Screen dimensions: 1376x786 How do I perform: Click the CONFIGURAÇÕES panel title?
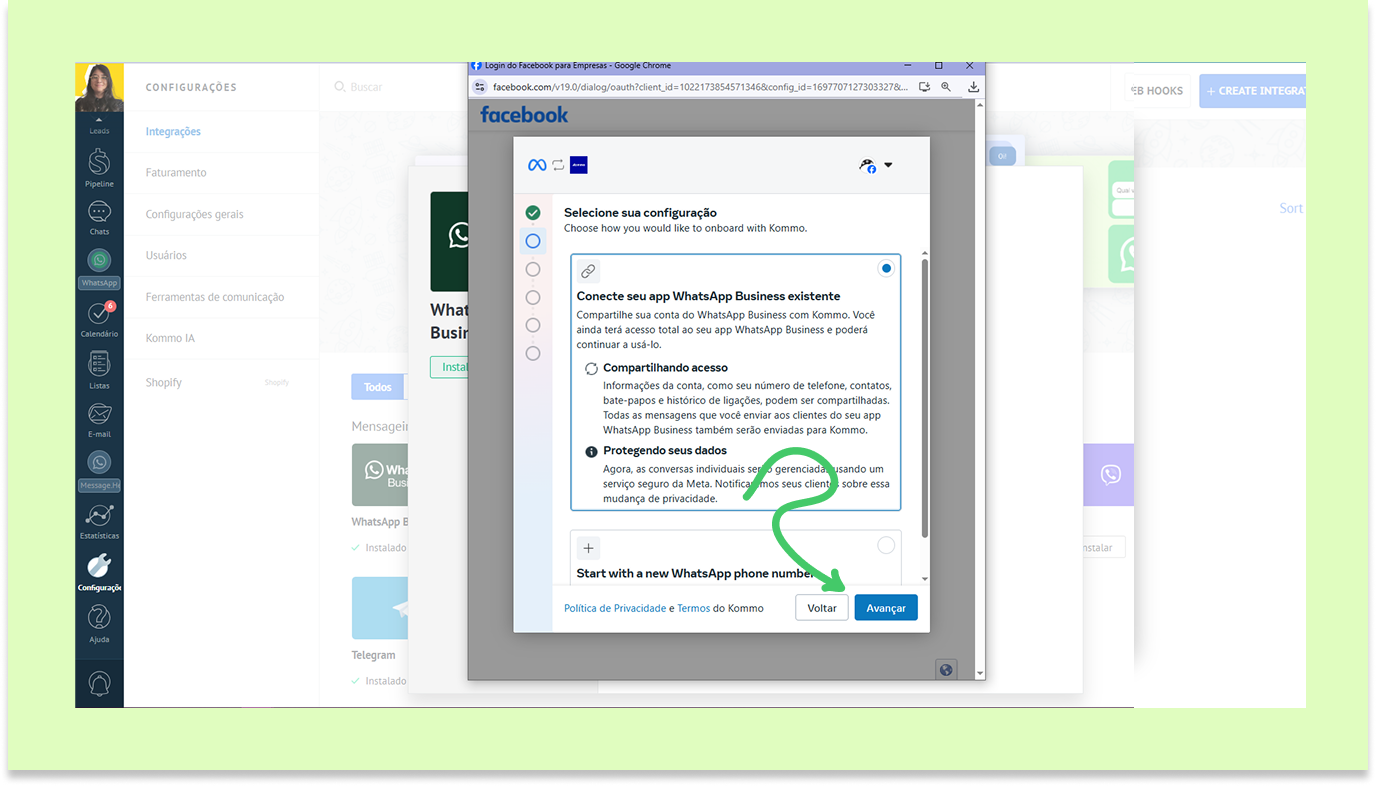tap(191, 88)
